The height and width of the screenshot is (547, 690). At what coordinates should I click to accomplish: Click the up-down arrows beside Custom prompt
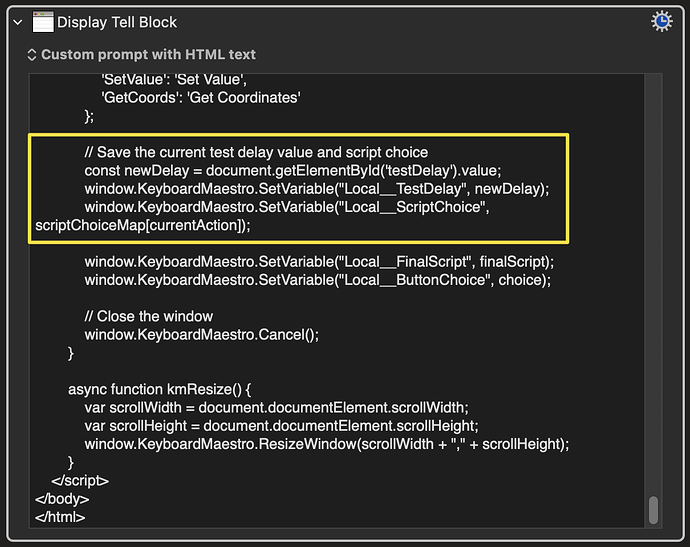click(x=32, y=55)
